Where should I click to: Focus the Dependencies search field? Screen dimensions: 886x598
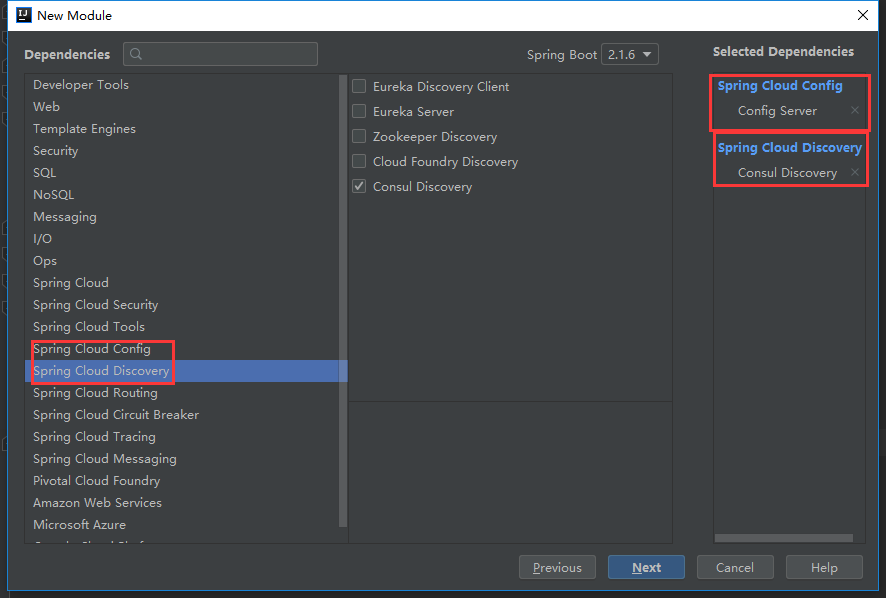[220, 54]
